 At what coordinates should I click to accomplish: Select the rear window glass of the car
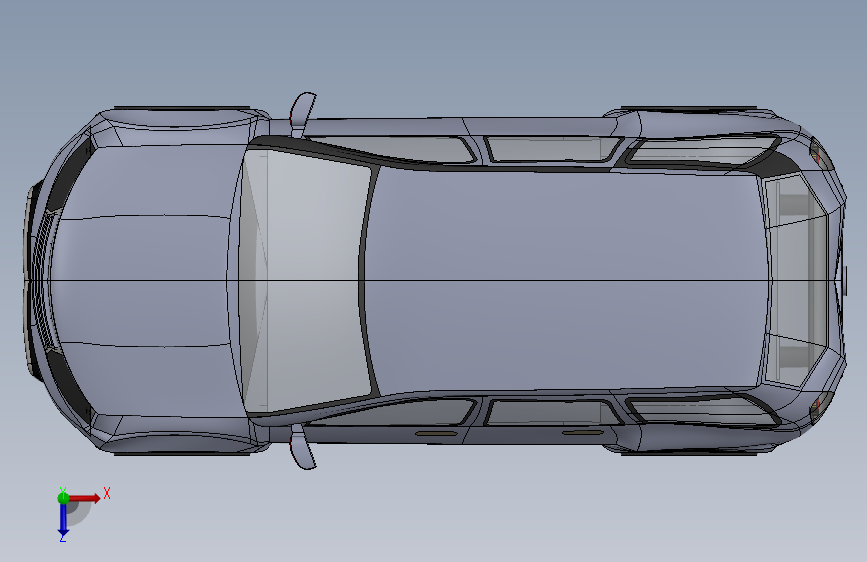pyautogui.click(x=799, y=281)
